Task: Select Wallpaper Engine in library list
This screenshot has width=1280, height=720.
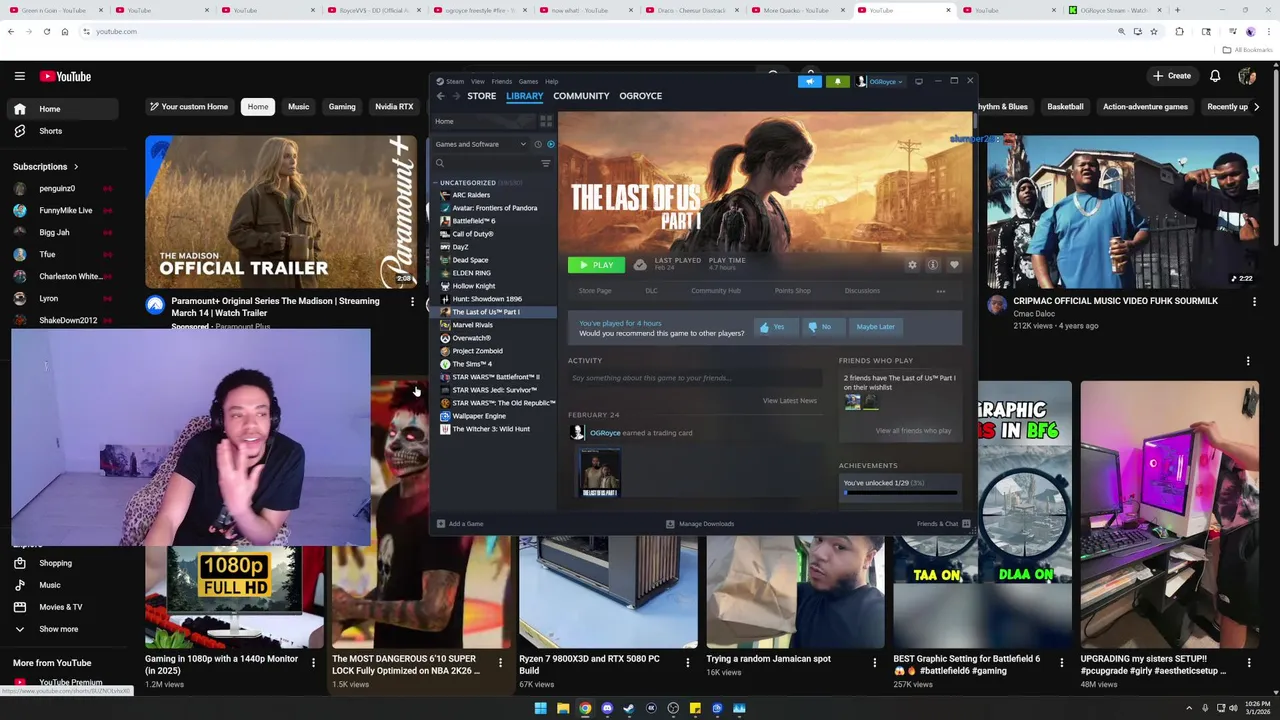Action: [479, 416]
